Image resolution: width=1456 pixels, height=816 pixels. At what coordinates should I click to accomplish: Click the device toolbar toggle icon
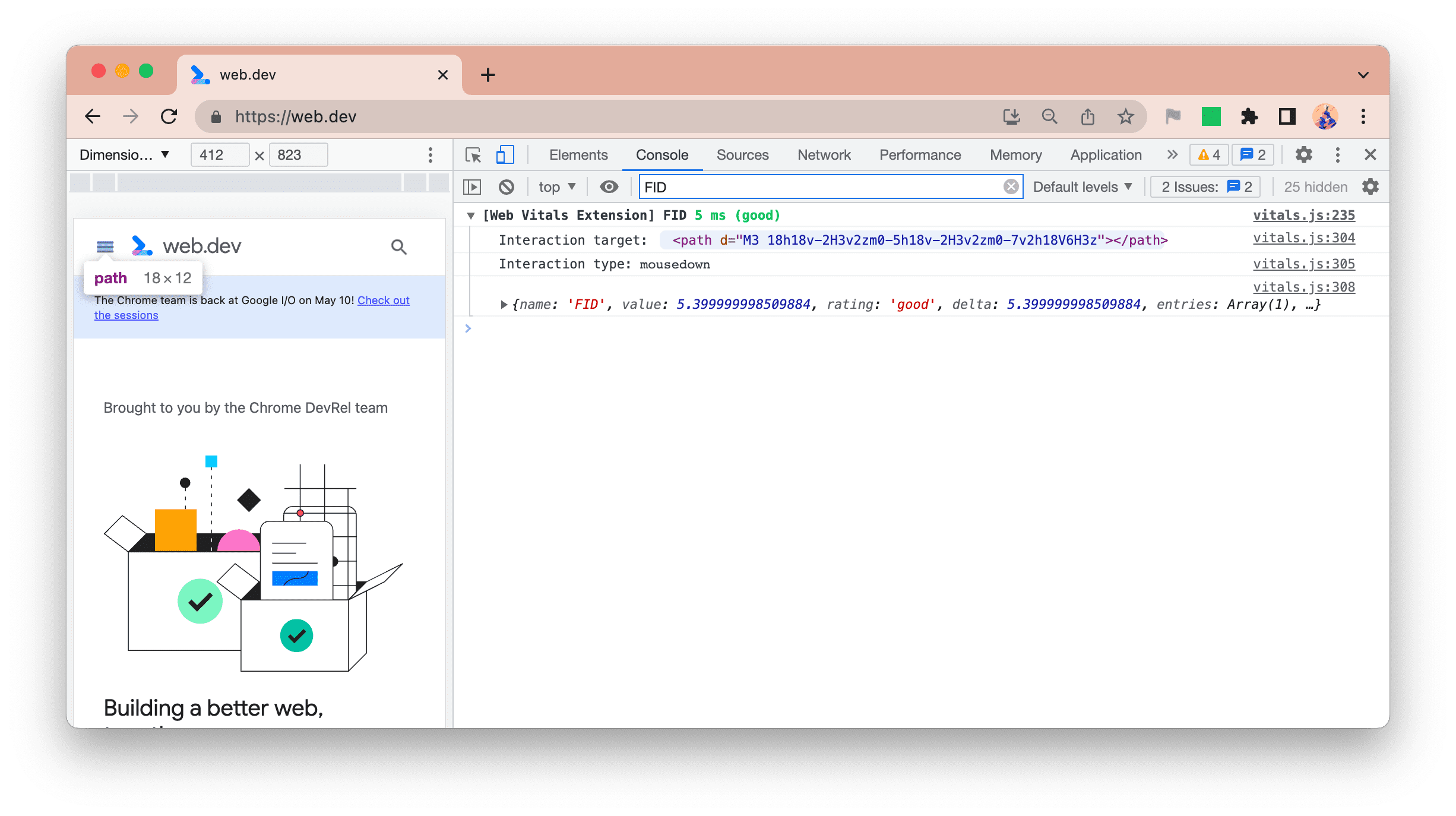tap(505, 154)
